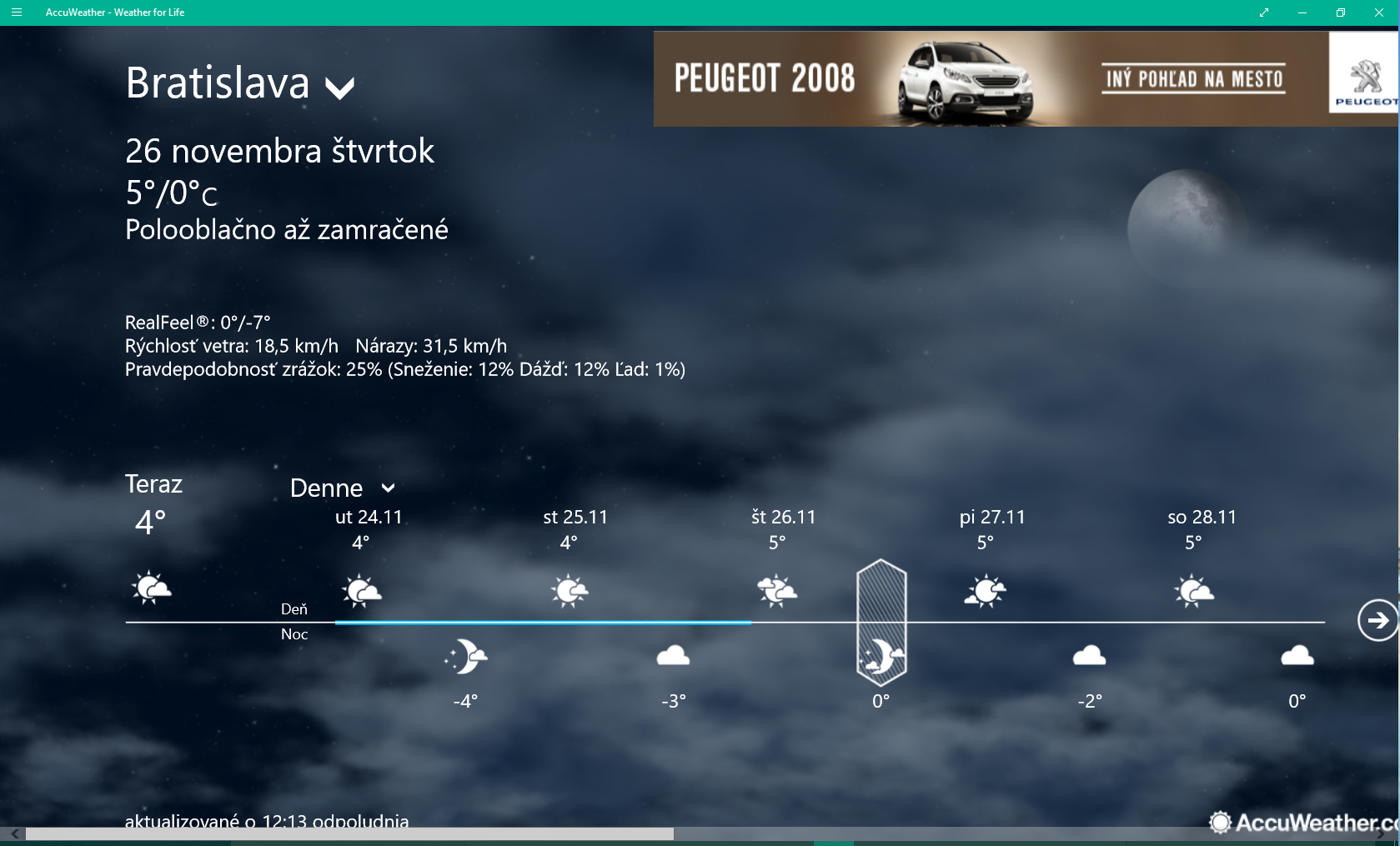The width and height of the screenshot is (1400, 846).
Task: Click the -2° night temperature
Action: (1090, 702)
